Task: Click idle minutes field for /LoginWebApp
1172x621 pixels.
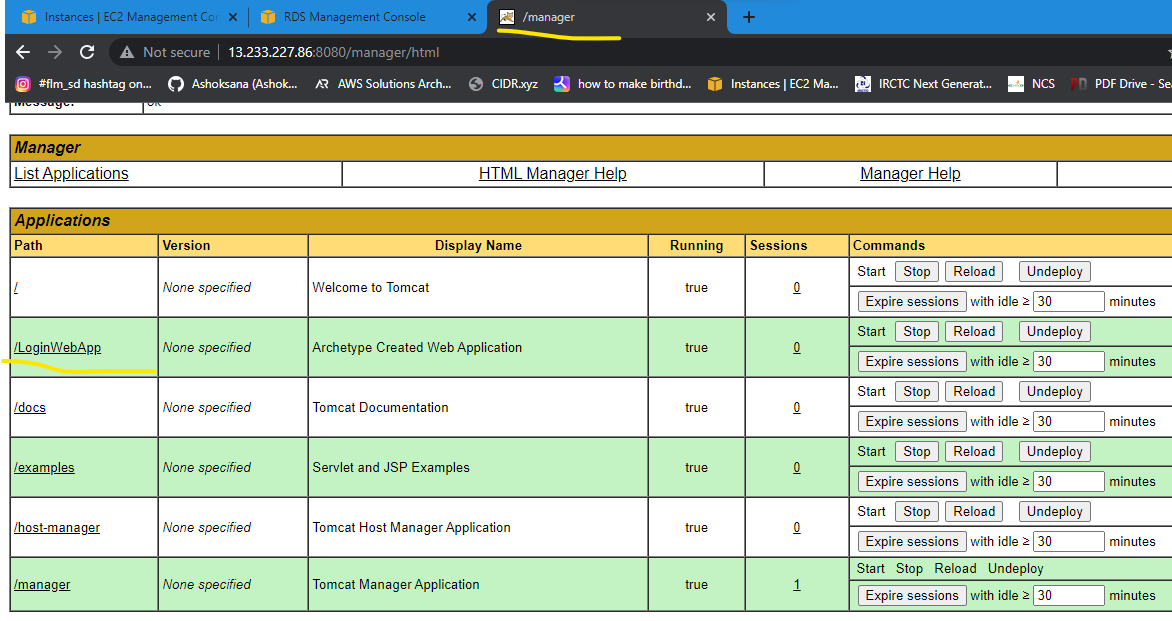Action: (x=1069, y=362)
